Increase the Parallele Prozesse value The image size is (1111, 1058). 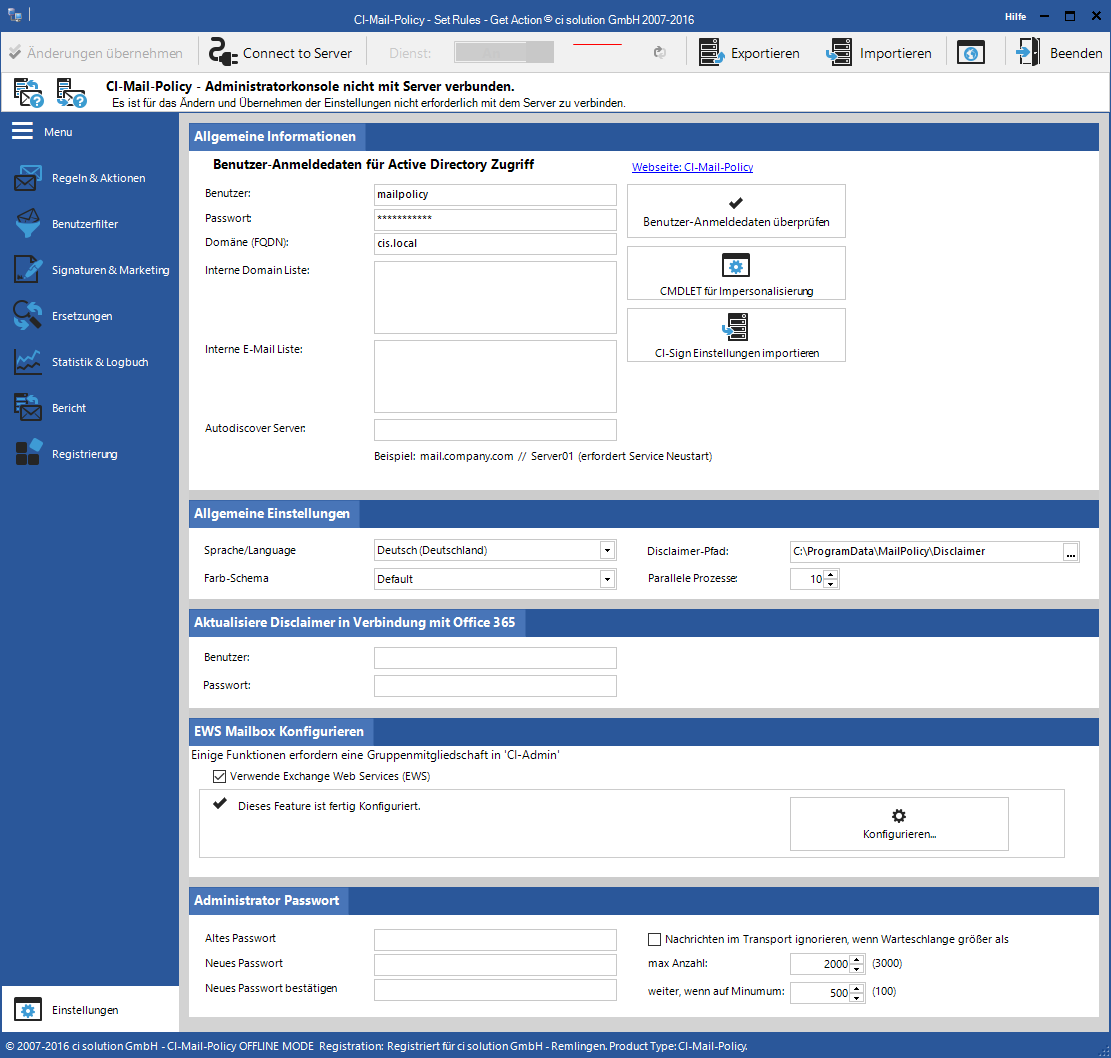(831, 574)
